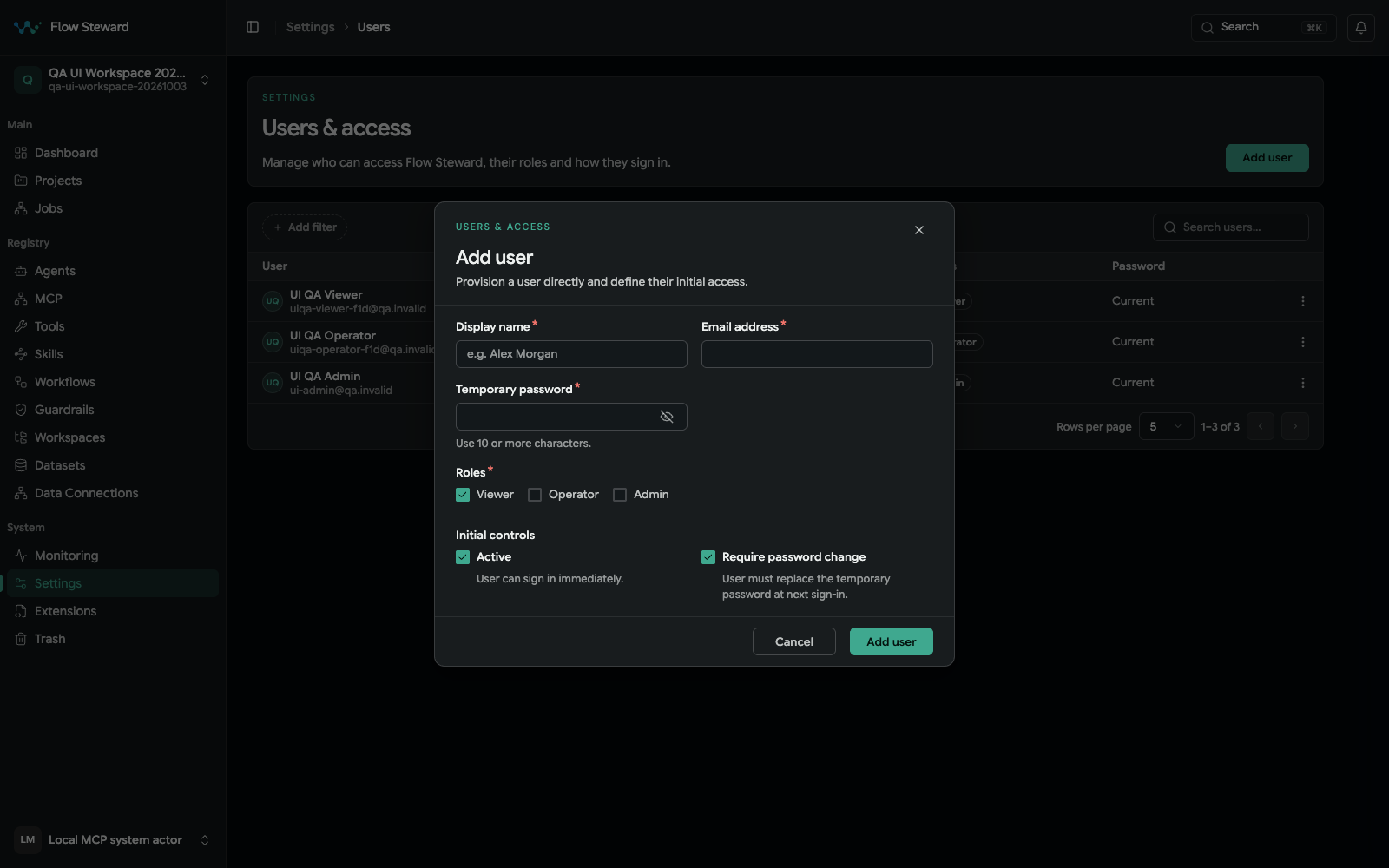The image size is (1389, 868).
Task: Open row actions for UI QA Admin
Action: pos(1302,383)
